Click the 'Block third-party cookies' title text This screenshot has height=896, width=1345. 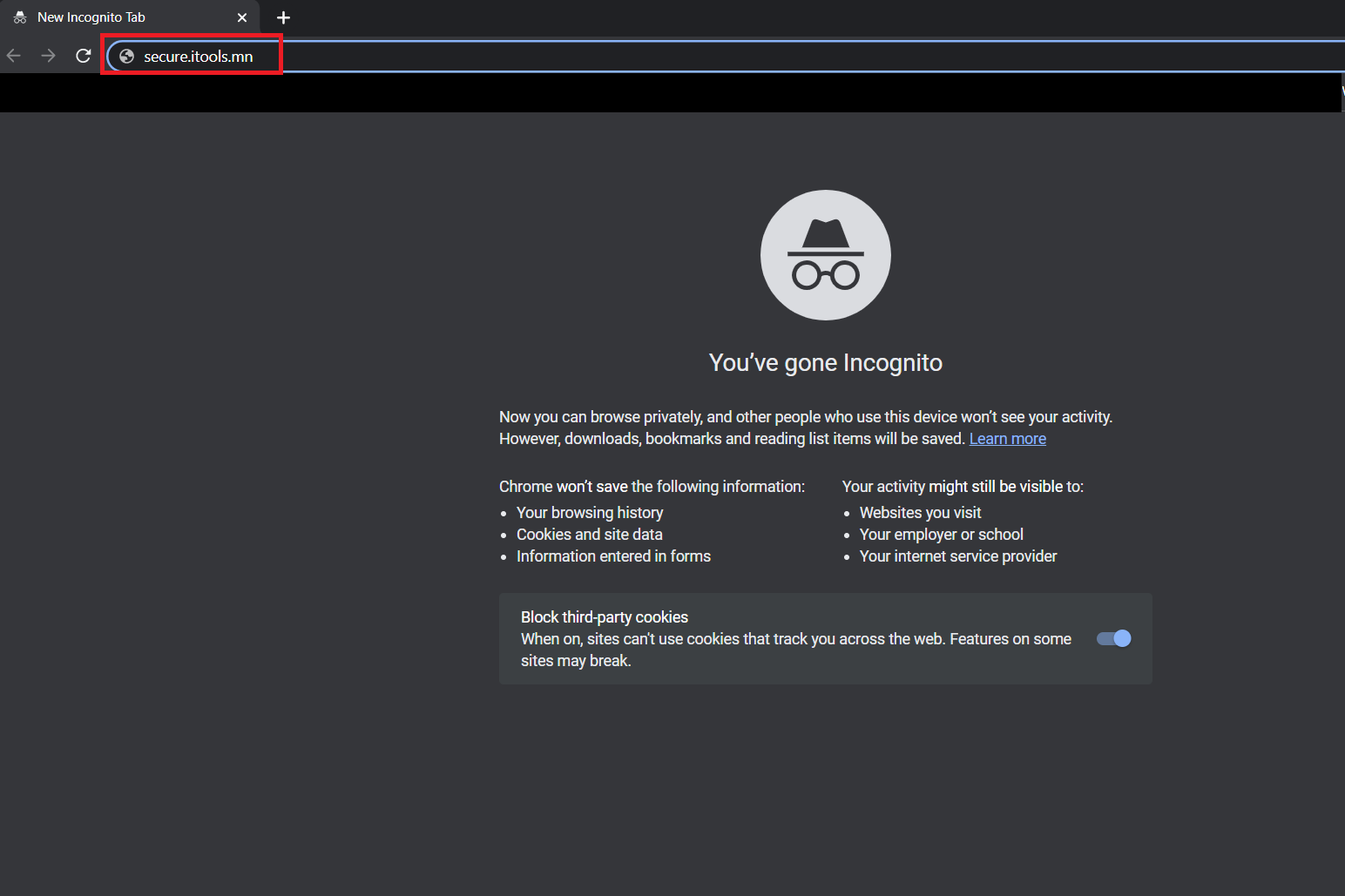[x=605, y=617]
